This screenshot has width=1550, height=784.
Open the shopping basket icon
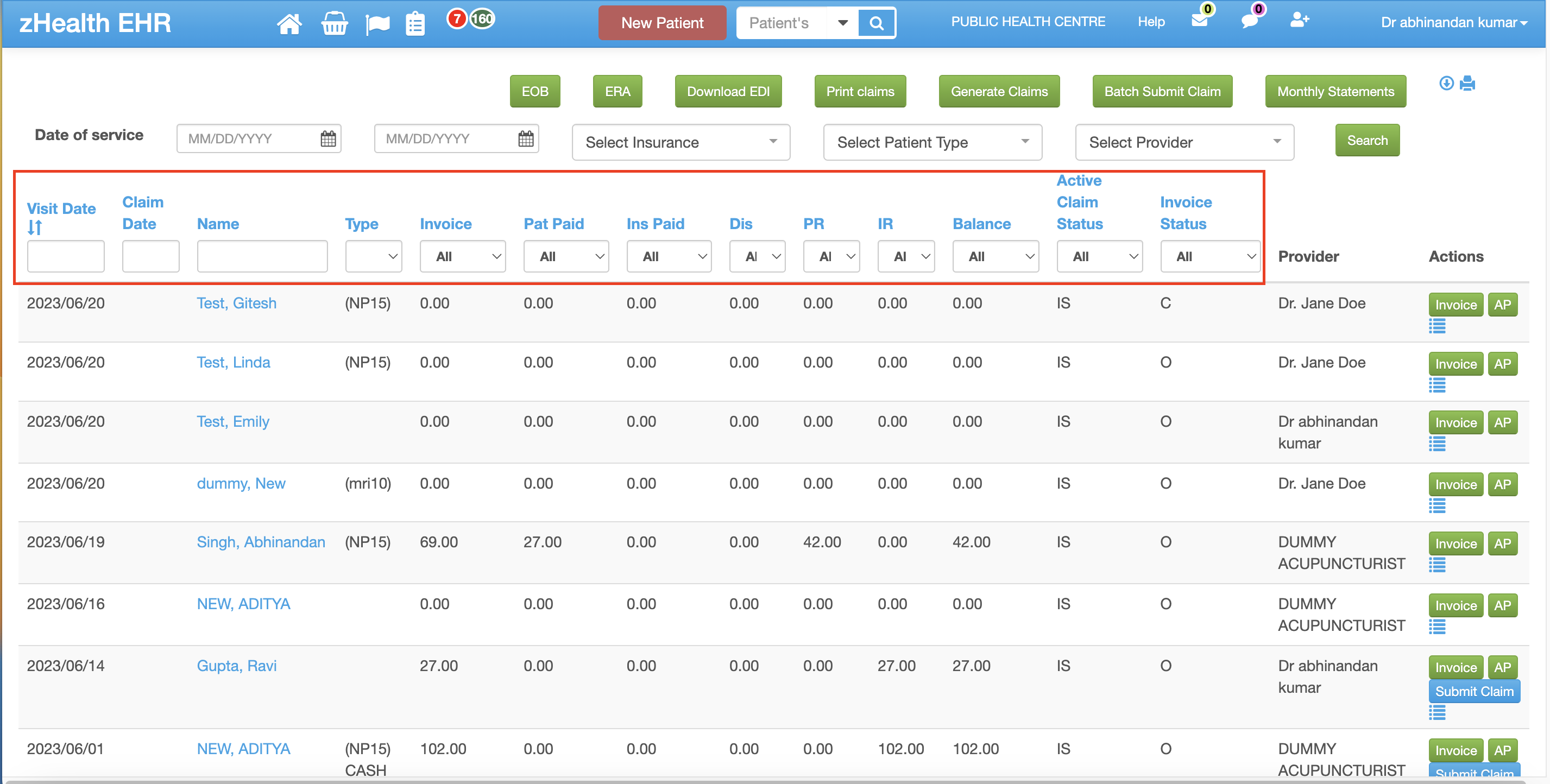point(334,24)
